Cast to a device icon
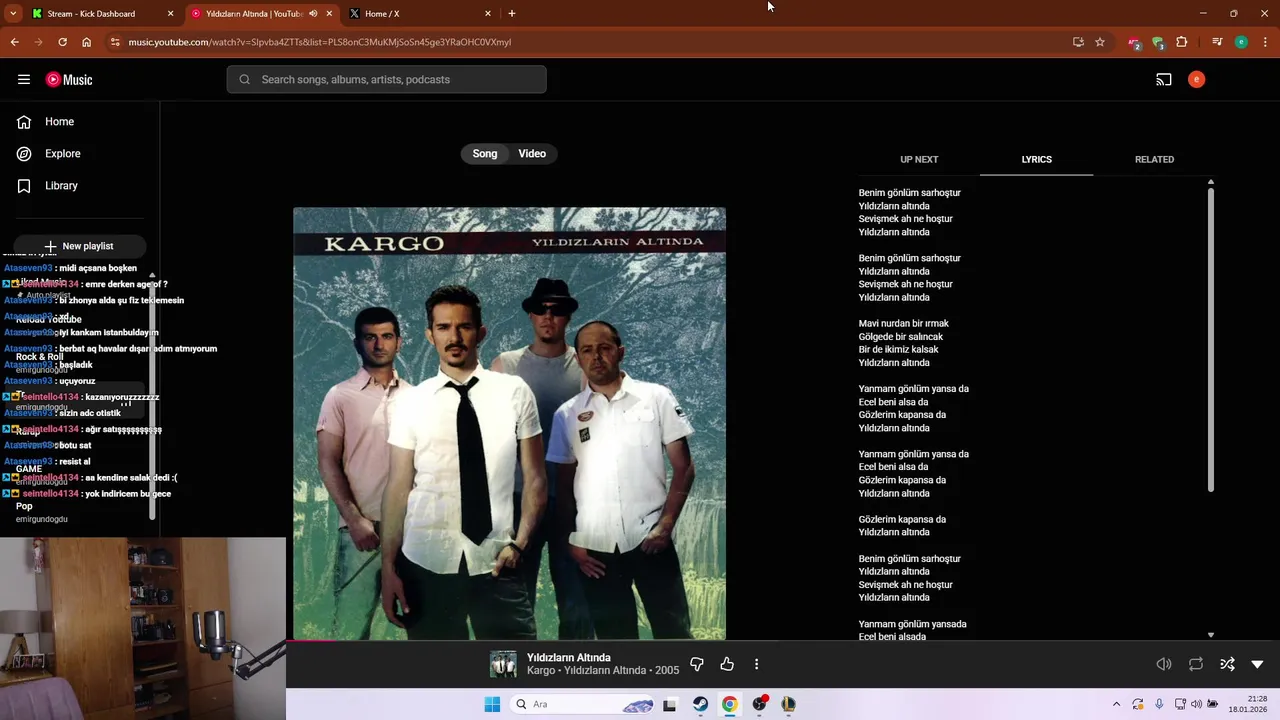 pyautogui.click(x=1164, y=80)
